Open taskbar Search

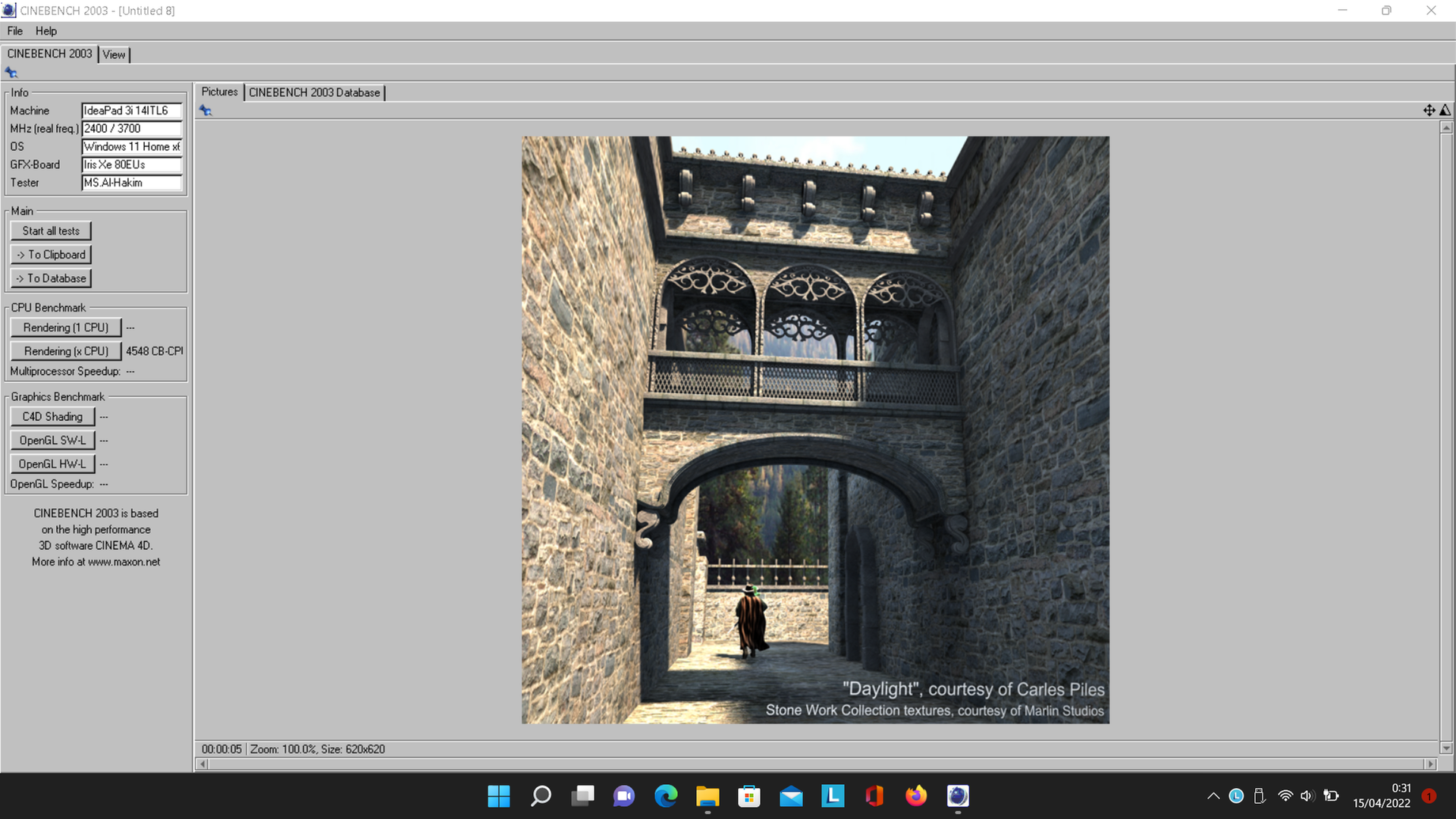[541, 796]
